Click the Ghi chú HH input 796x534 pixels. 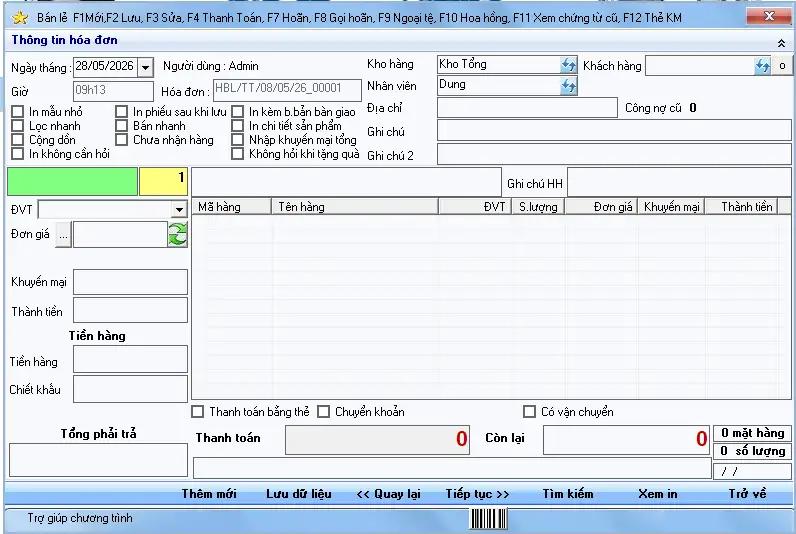pyautogui.click(x=679, y=182)
